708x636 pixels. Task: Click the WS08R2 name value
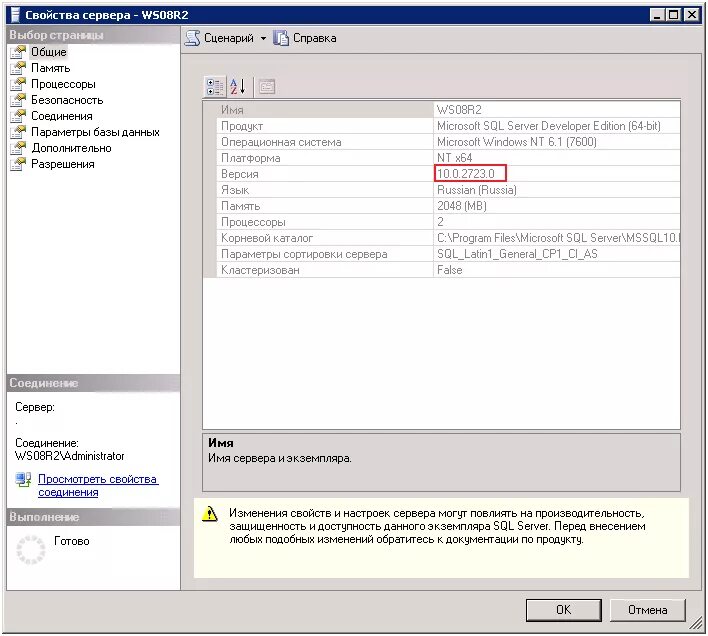[x=459, y=110]
